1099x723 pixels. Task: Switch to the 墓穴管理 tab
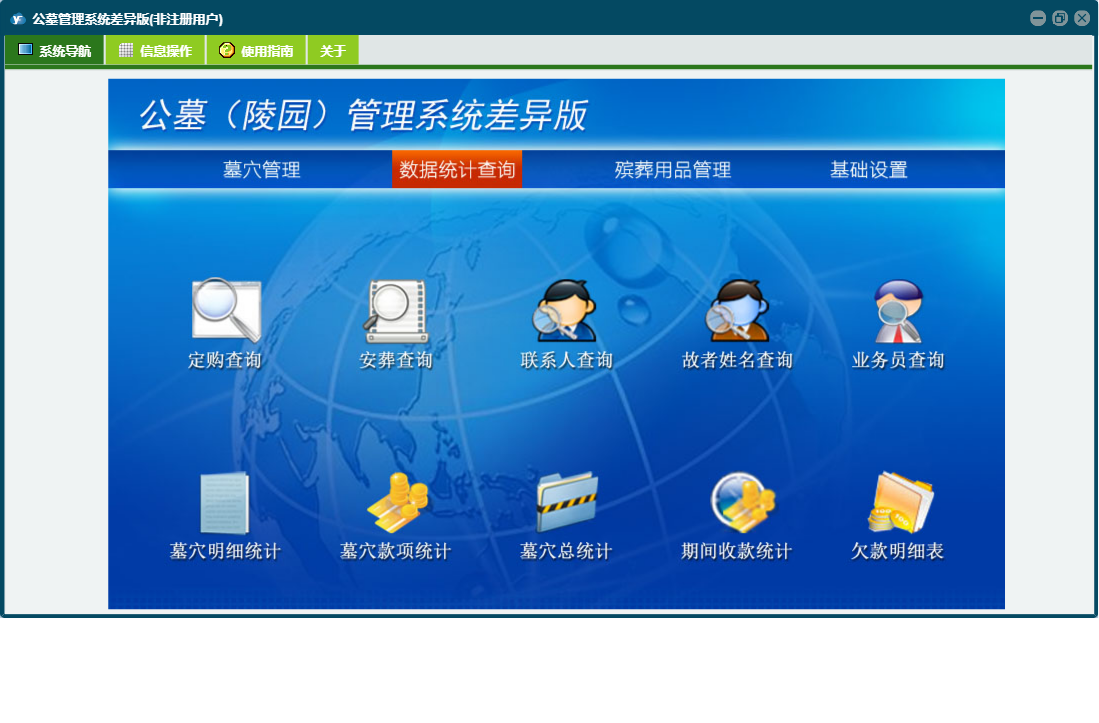(262, 170)
